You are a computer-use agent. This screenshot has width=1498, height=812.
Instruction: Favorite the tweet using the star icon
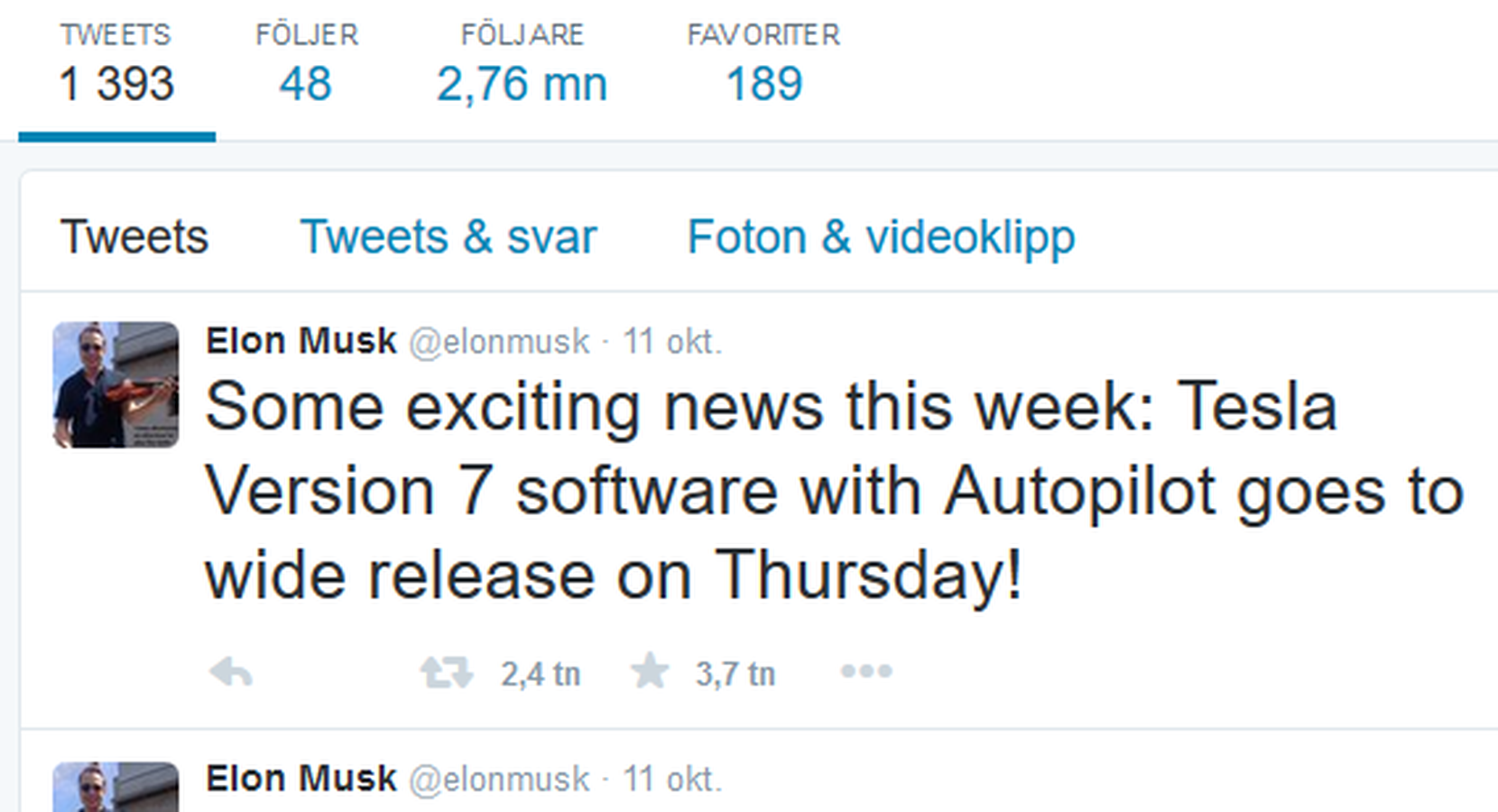(x=650, y=671)
